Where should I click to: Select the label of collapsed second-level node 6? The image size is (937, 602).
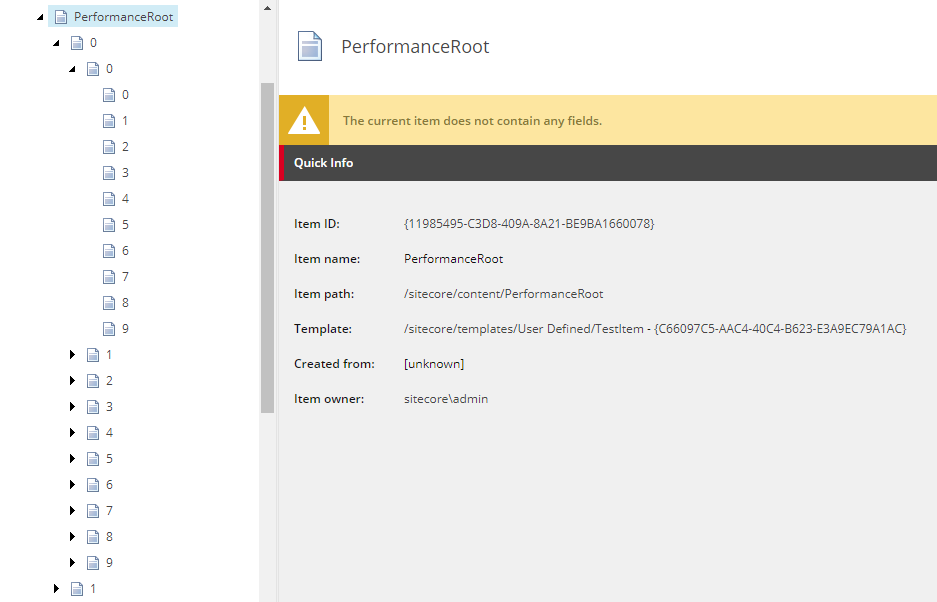coord(109,485)
